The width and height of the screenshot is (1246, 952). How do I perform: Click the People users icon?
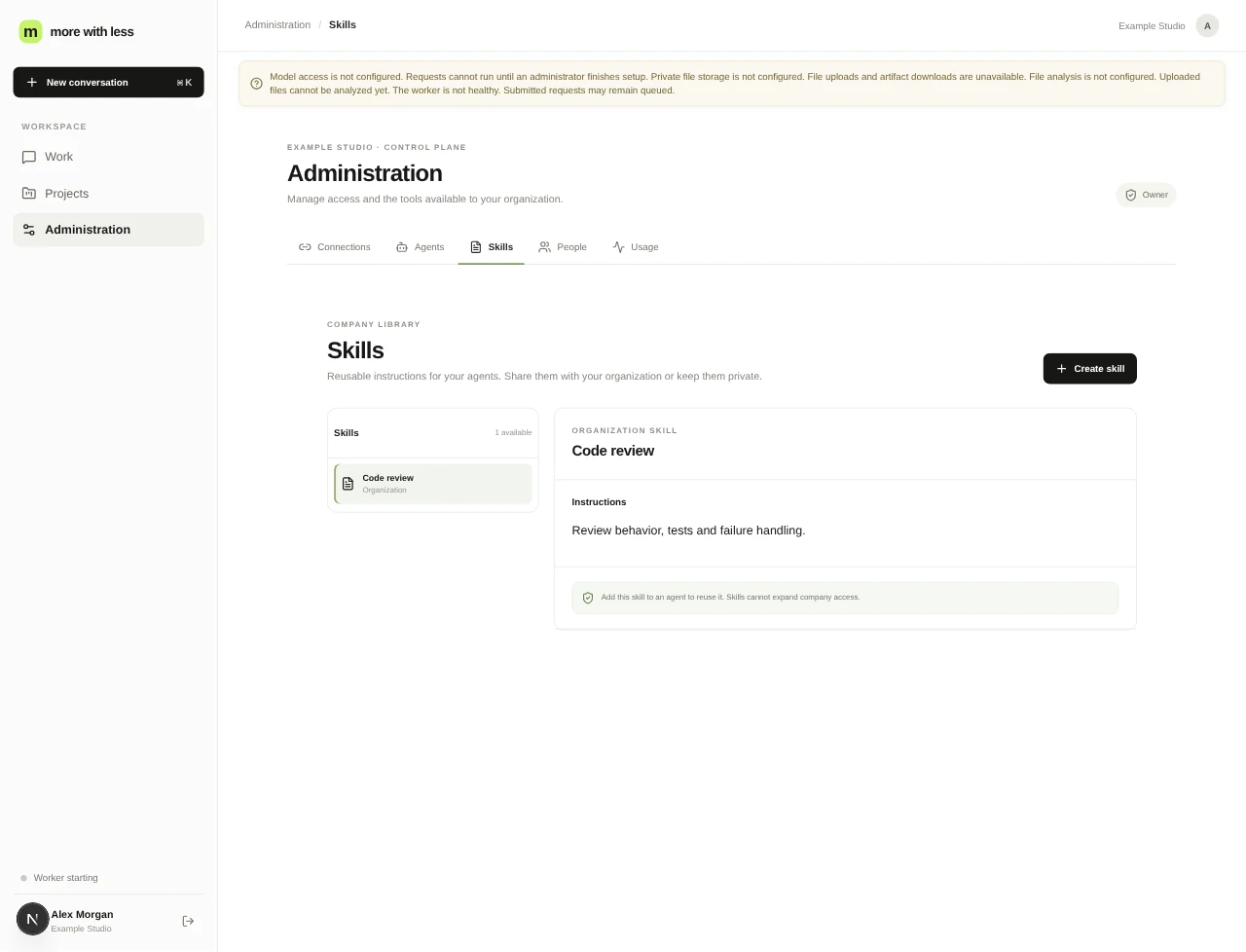pyautogui.click(x=545, y=247)
